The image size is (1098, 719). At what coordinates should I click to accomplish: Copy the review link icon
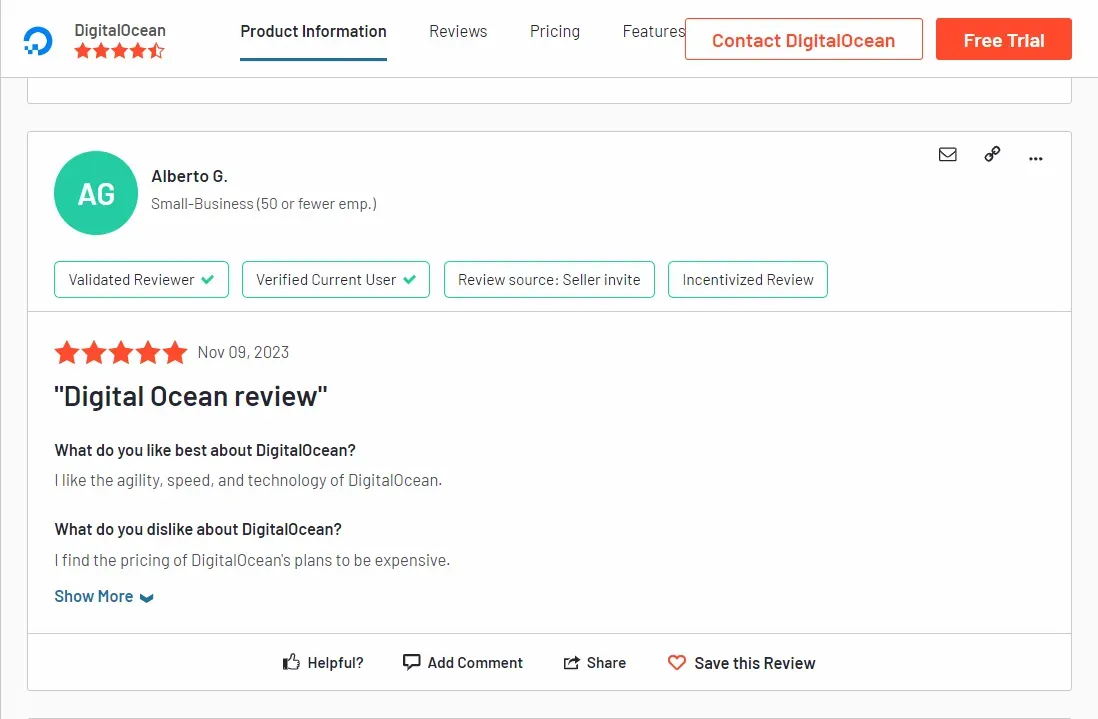point(992,154)
